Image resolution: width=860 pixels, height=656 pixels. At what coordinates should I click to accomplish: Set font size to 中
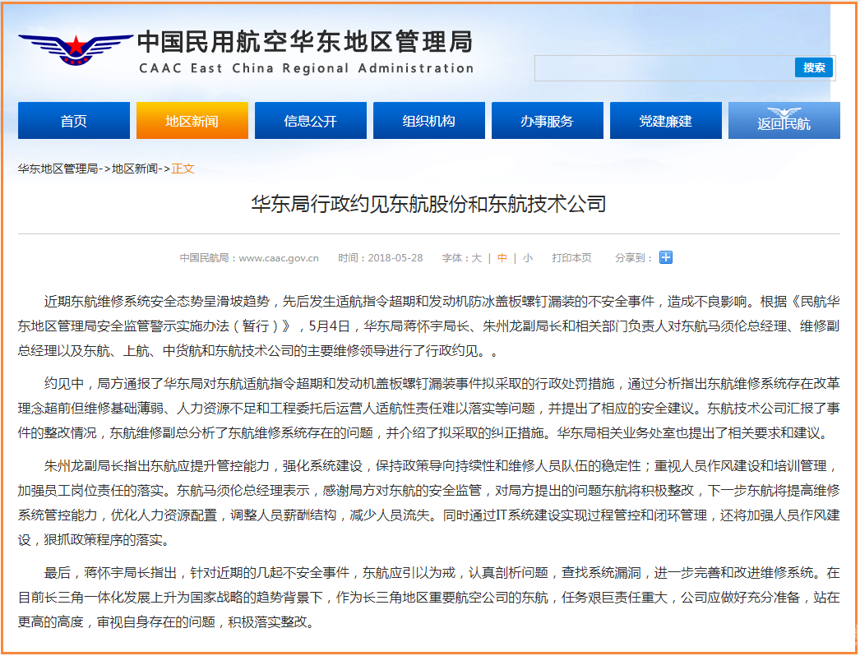point(502,258)
